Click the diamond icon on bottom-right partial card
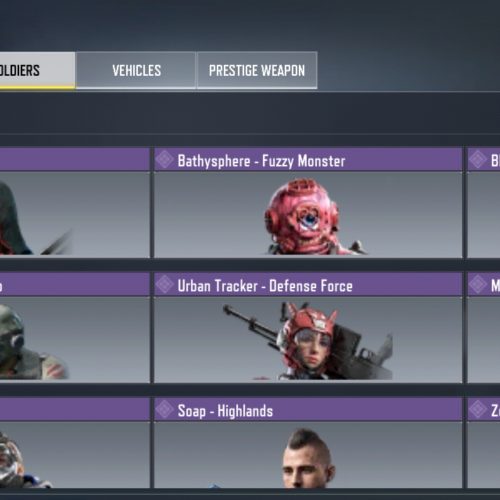Image resolution: width=500 pixels, height=500 pixels. [x=478, y=409]
